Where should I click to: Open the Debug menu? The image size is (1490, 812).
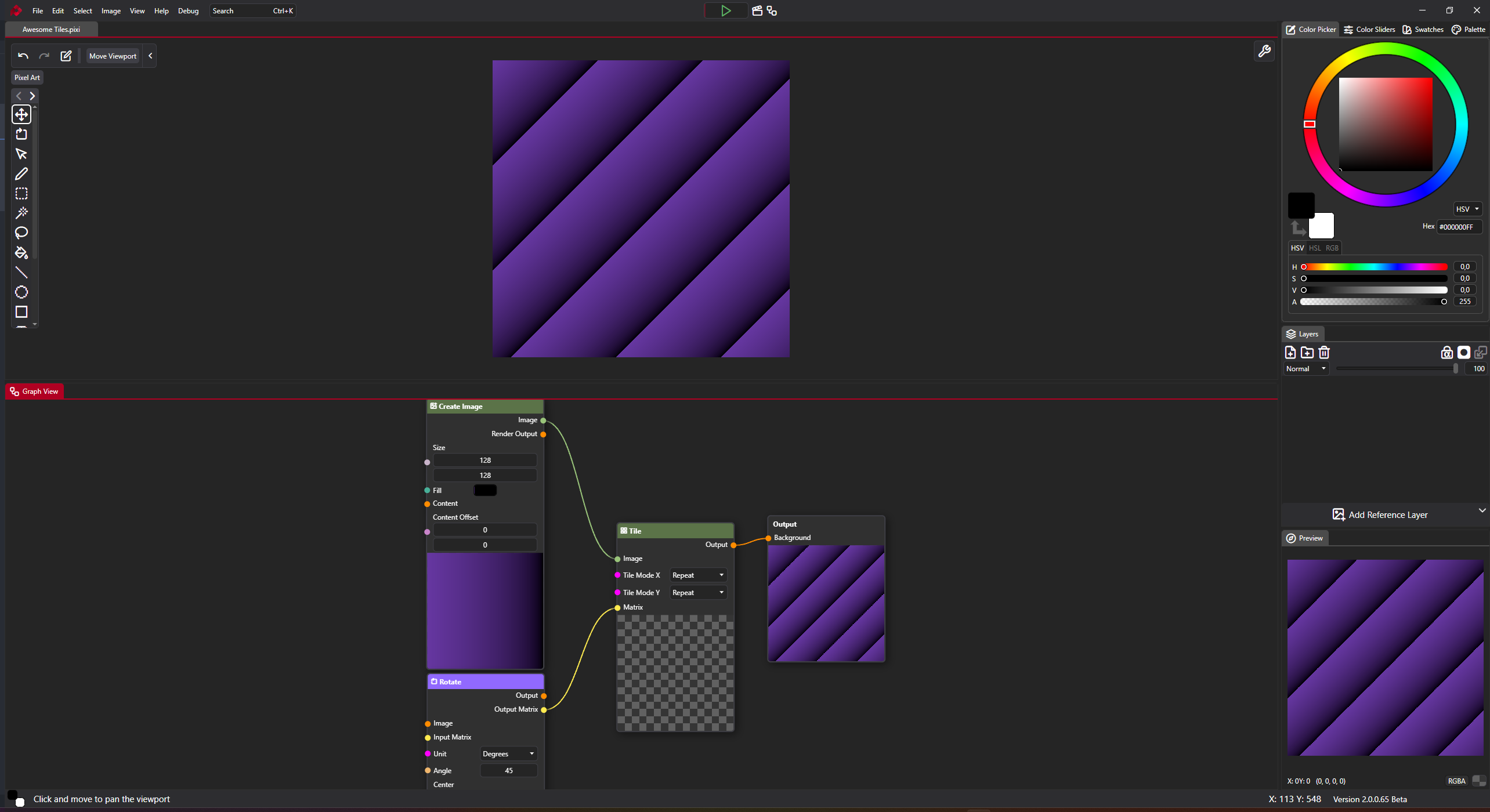188,10
